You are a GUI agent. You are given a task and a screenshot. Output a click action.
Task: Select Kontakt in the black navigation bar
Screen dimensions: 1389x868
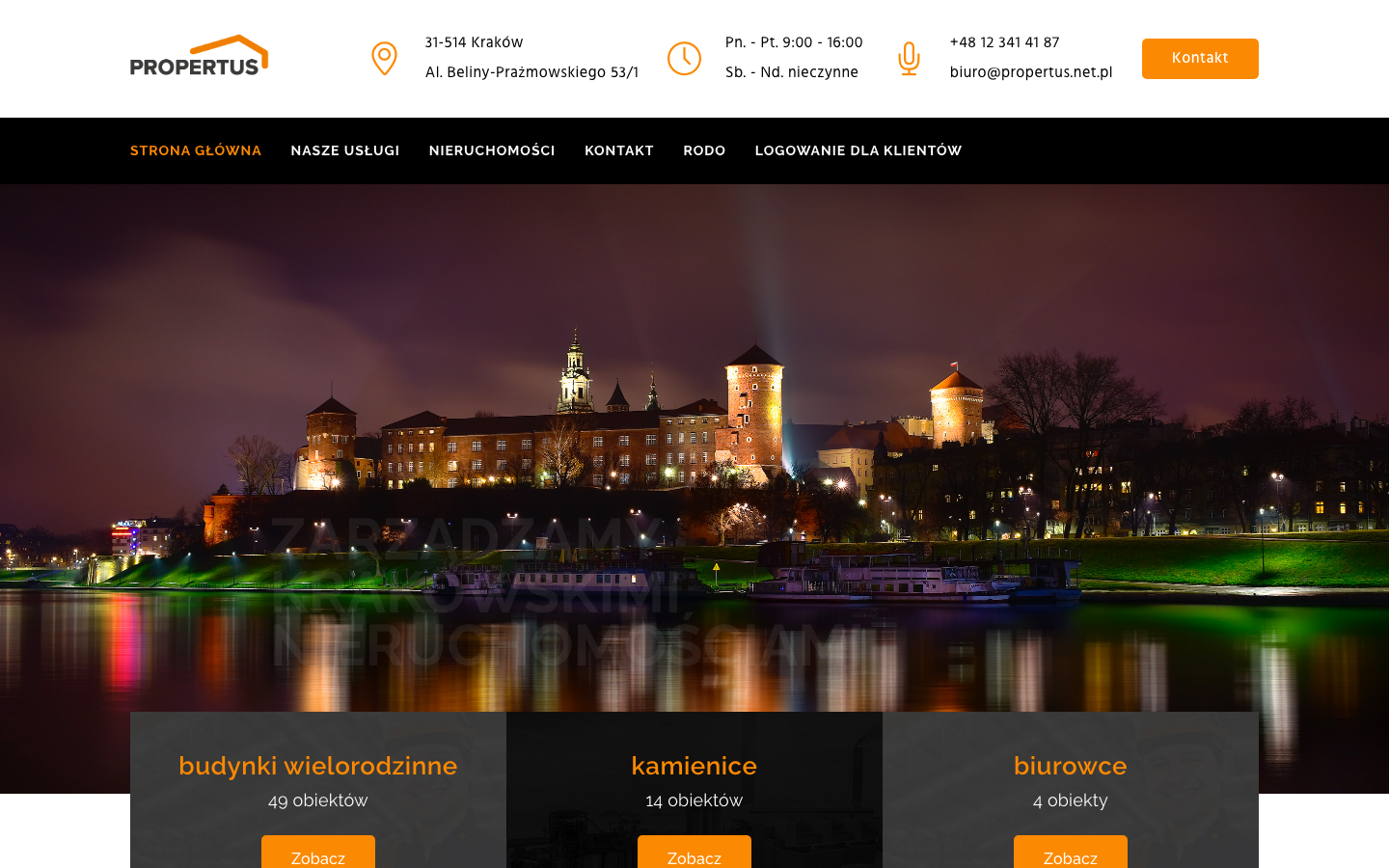coord(619,150)
